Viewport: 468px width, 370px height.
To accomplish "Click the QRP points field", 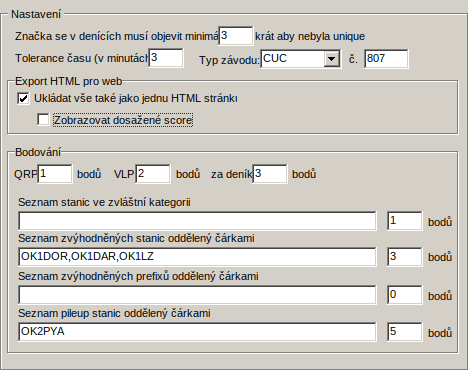I will [x=55, y=174].
